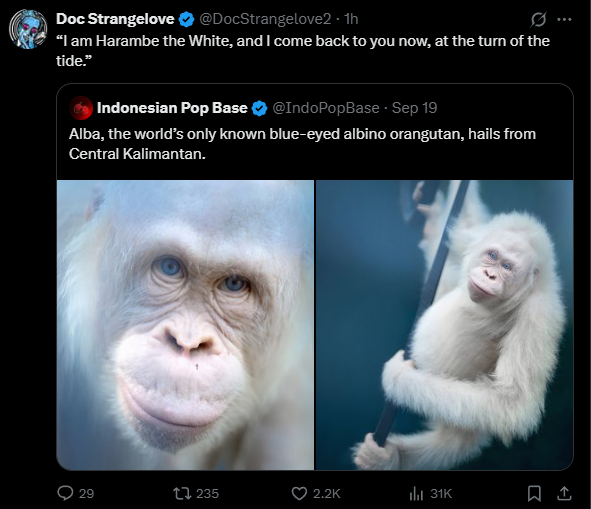Click the reply speech bubble icon
The image size is (591, 509).
pos(65,493)
